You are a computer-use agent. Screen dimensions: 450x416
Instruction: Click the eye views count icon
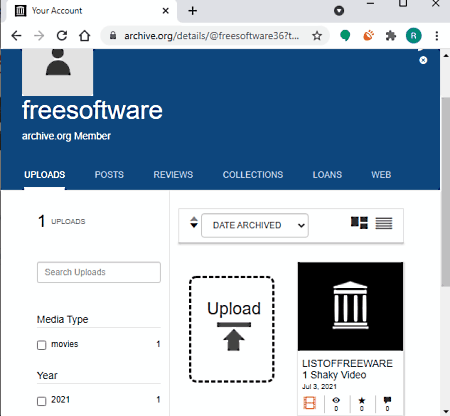[x=336, y=400]
